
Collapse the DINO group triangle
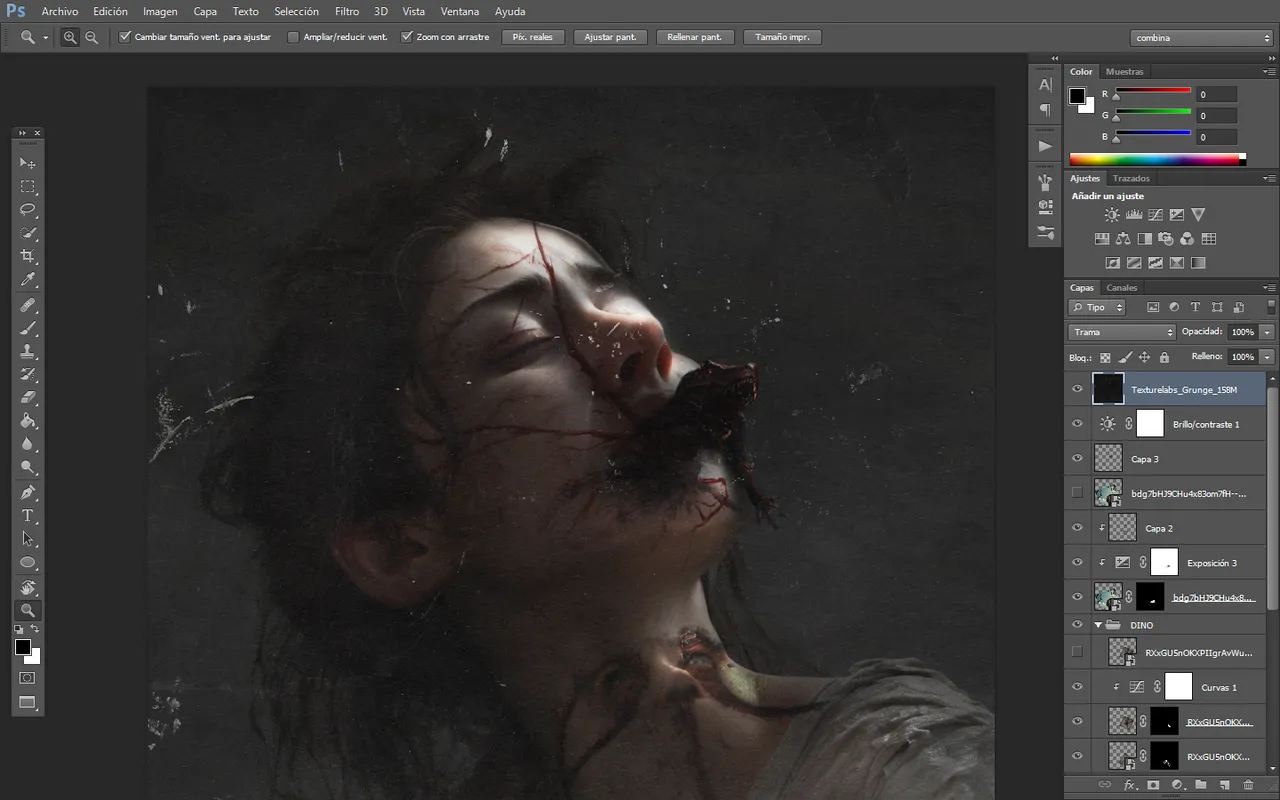pos(1098,625)
